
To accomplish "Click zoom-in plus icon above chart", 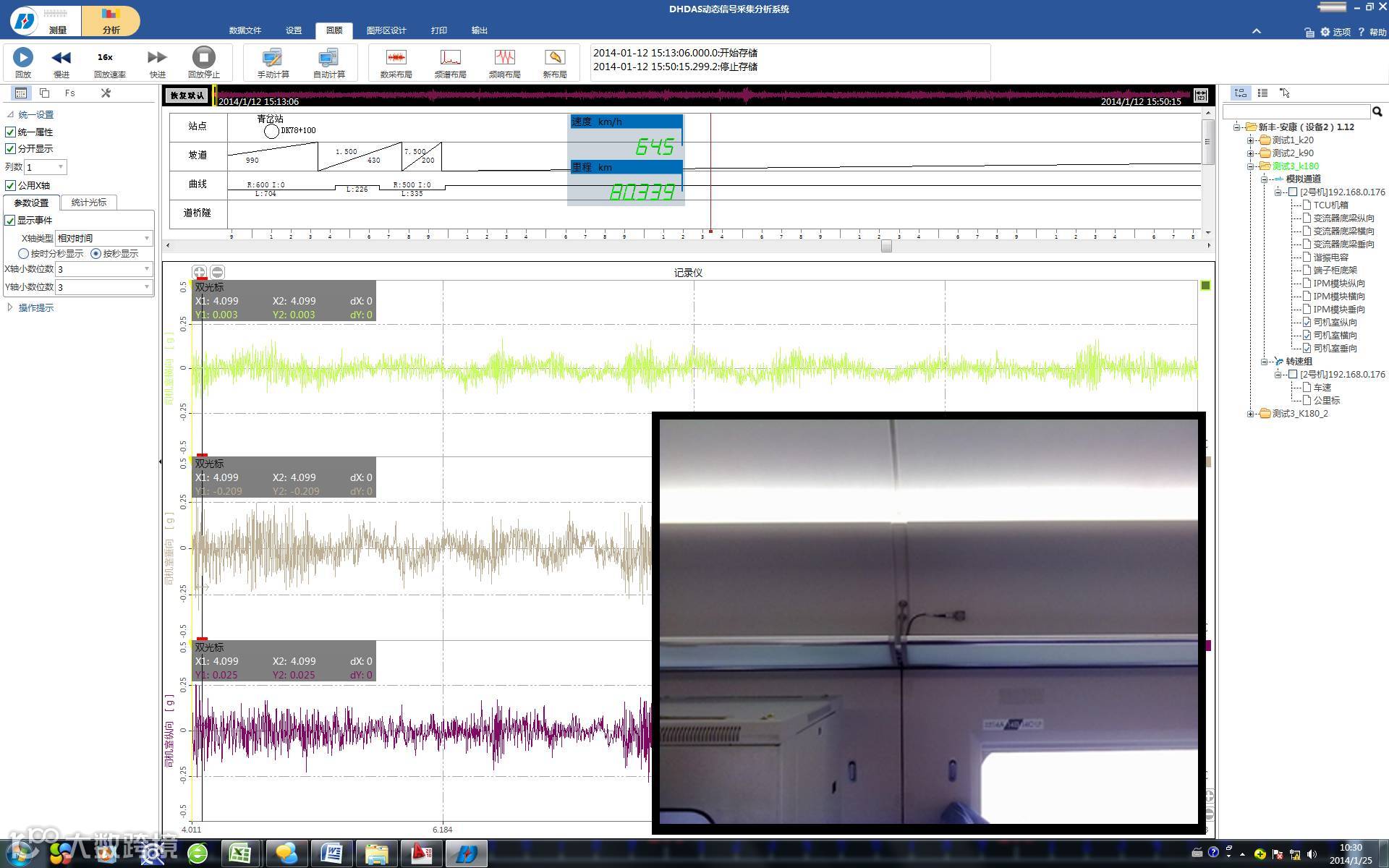I will click(x=199, y=272).
